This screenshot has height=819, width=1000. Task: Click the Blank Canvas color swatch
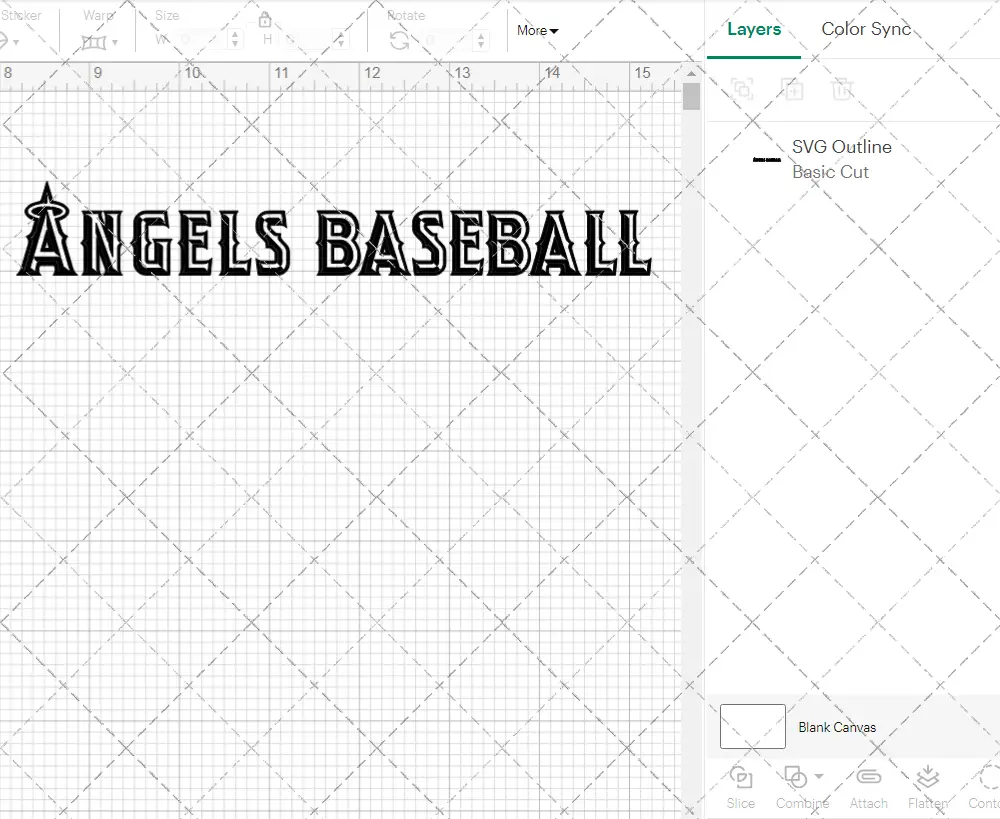pyautogui.click(x=752, y=726)
